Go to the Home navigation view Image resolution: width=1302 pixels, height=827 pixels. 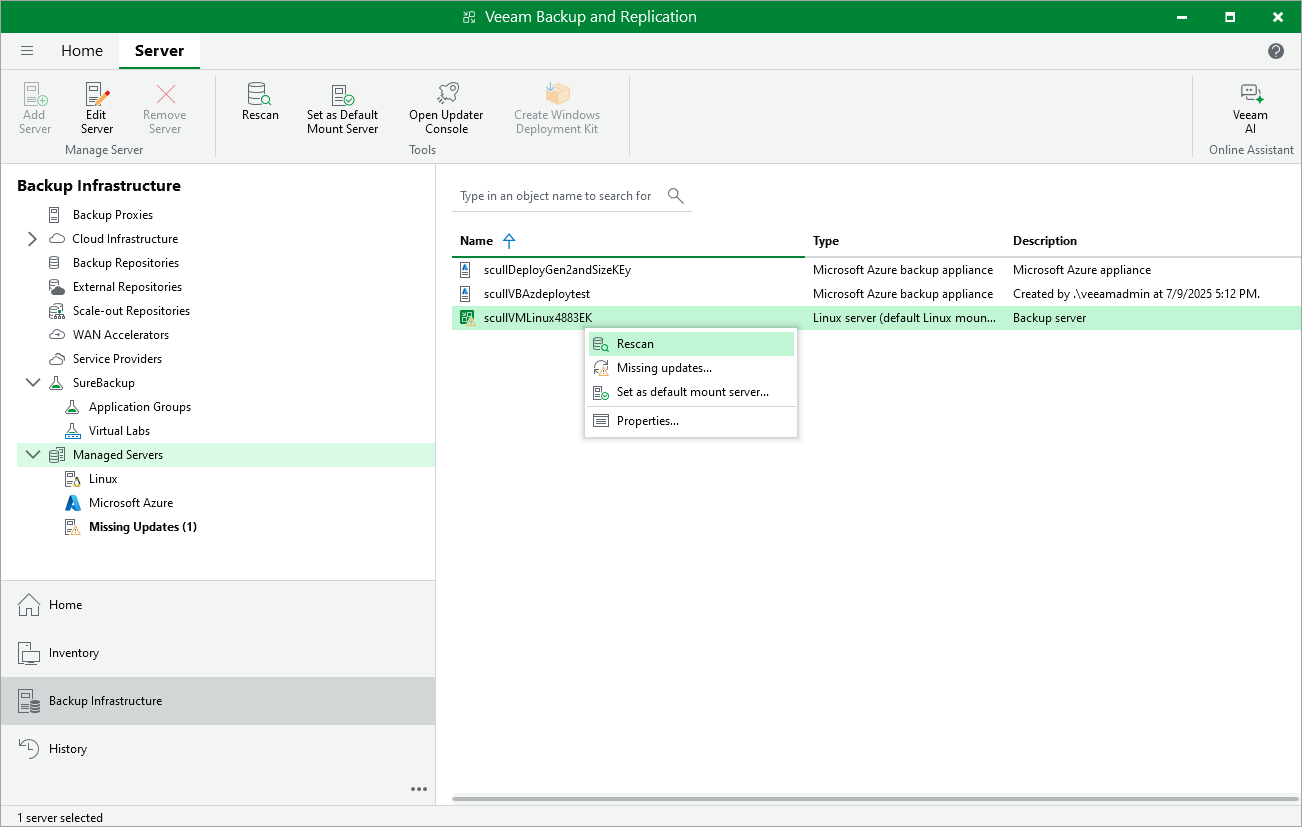pyautogui.click(x=218, y=605)
